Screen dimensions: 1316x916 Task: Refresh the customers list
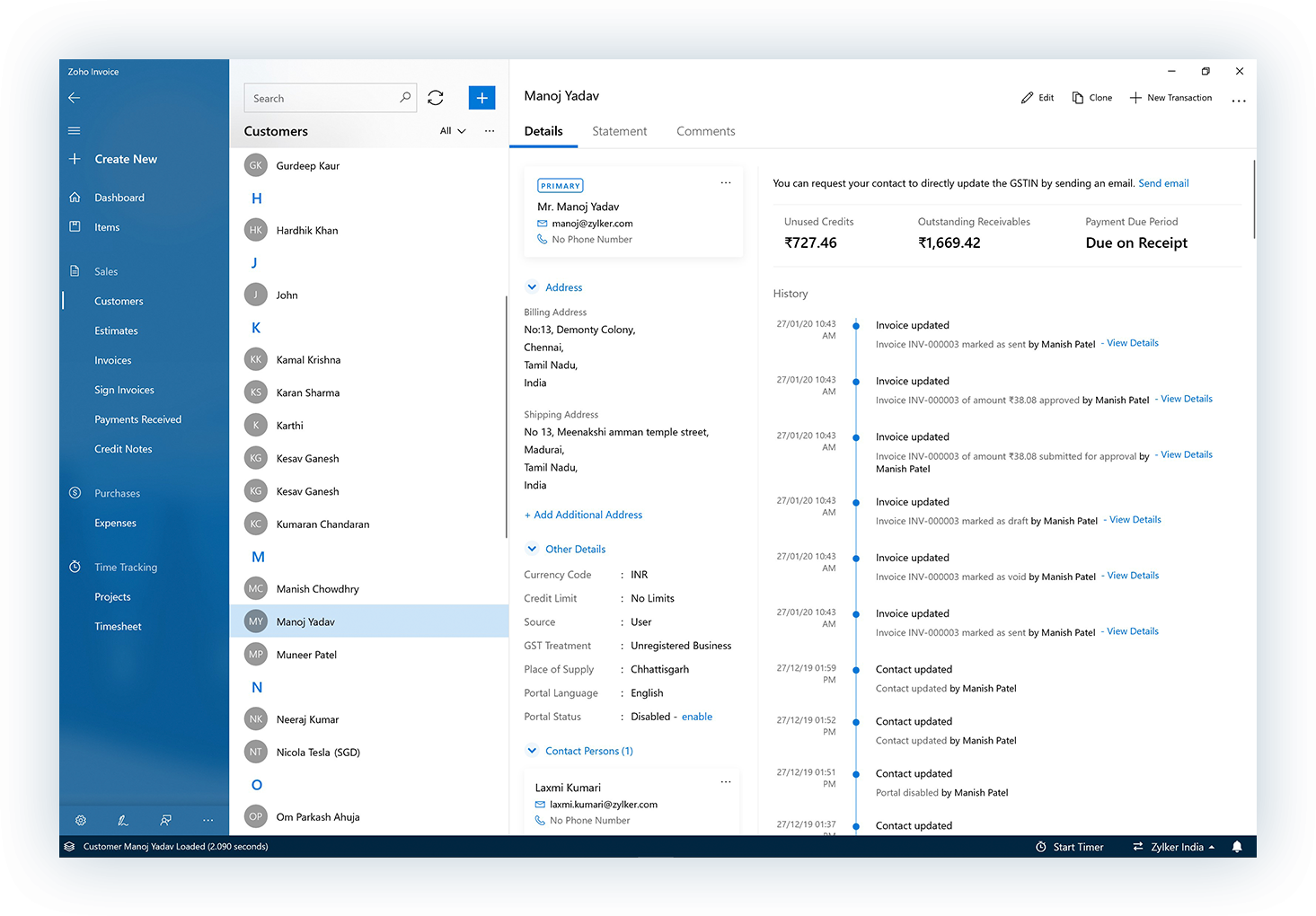click(436, 97)
